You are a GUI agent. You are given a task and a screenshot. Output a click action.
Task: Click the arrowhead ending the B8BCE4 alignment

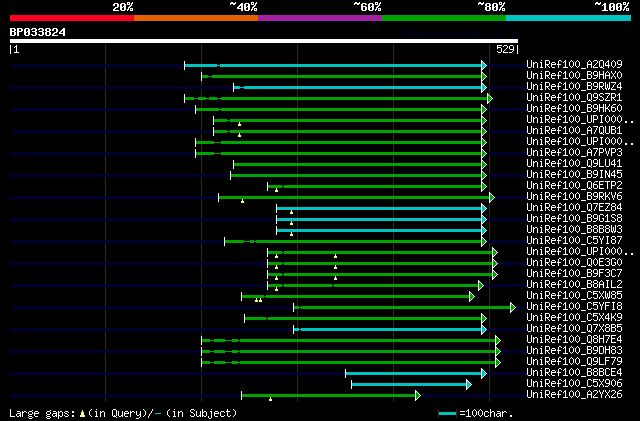tap(484, 374)
